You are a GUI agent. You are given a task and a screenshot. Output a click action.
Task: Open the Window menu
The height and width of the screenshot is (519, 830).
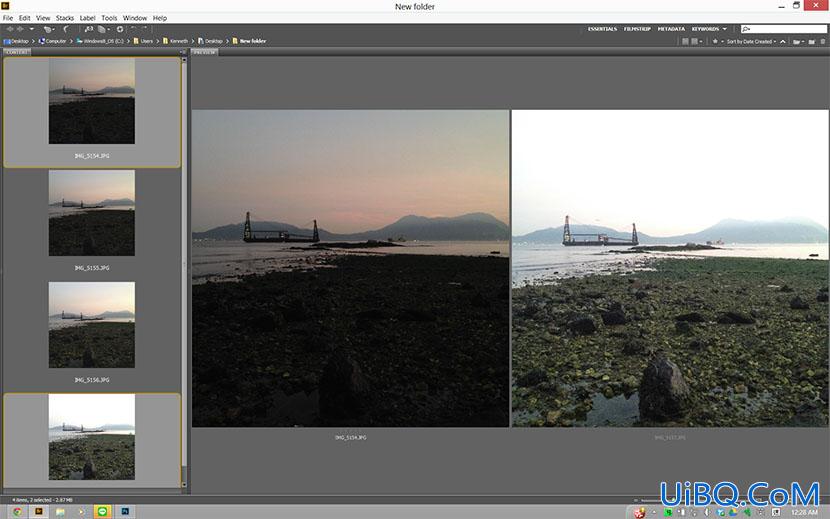point(134,18)
